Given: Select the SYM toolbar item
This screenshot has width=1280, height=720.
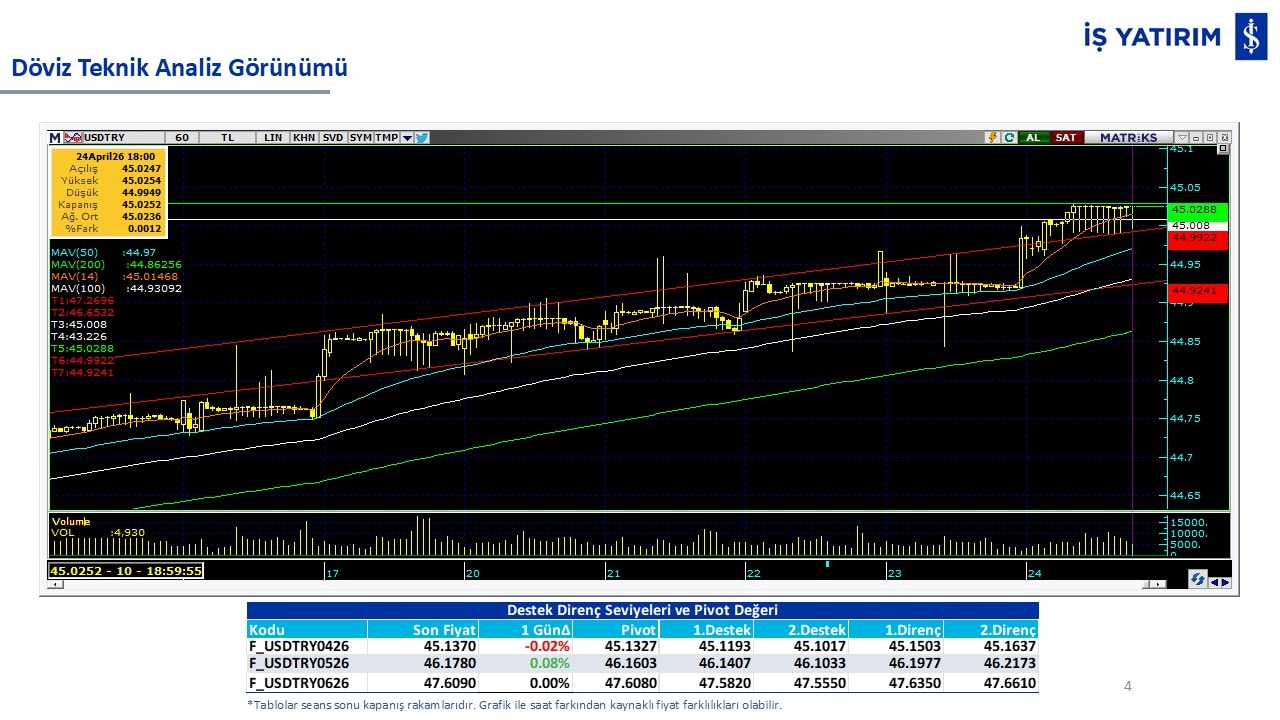Looking at the screenshot, I should pyautogui.click(x=361, y=138).
